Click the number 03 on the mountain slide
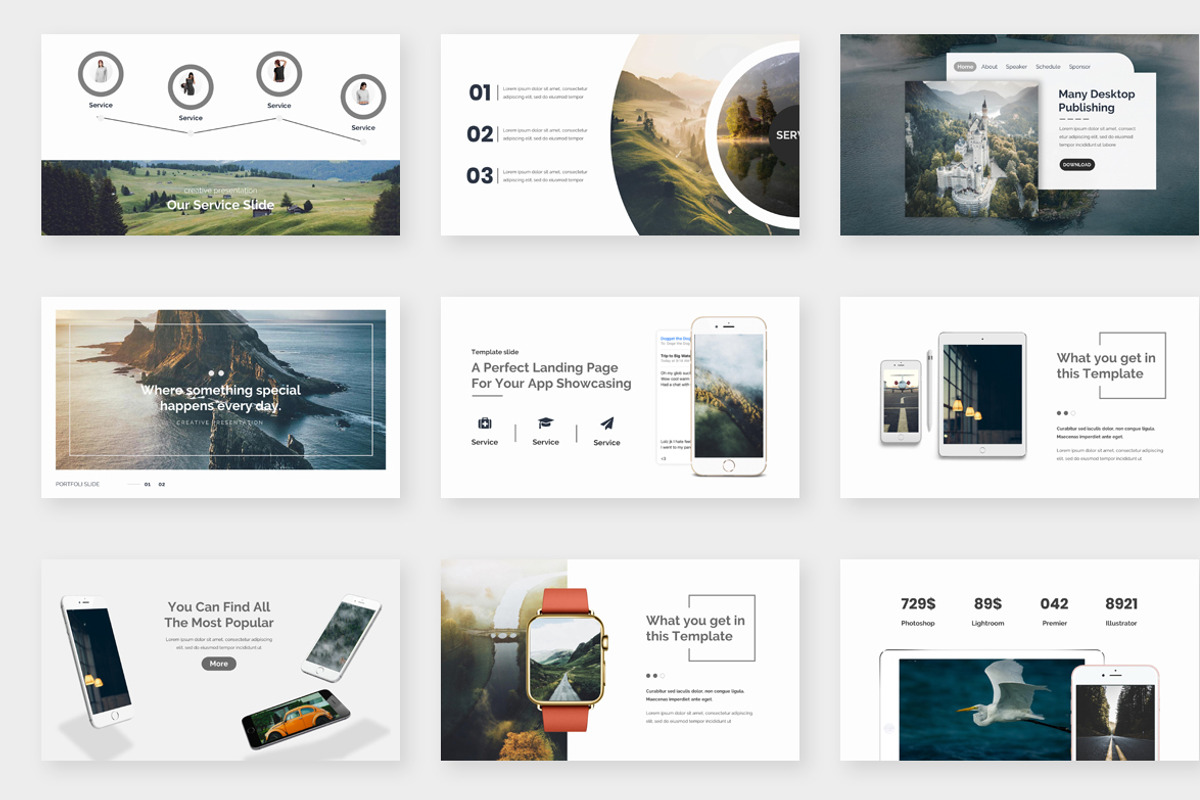1200x800 pixels. (480, 176)
